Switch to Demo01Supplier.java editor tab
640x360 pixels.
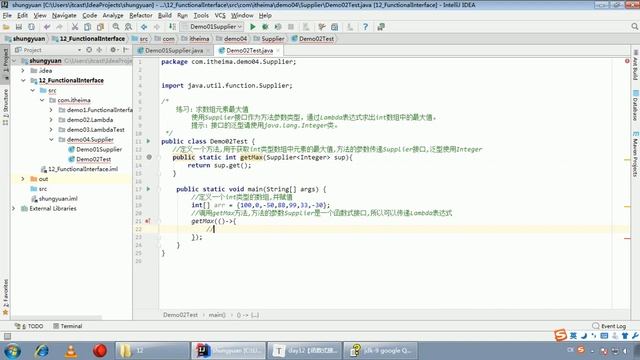[174, 51]
